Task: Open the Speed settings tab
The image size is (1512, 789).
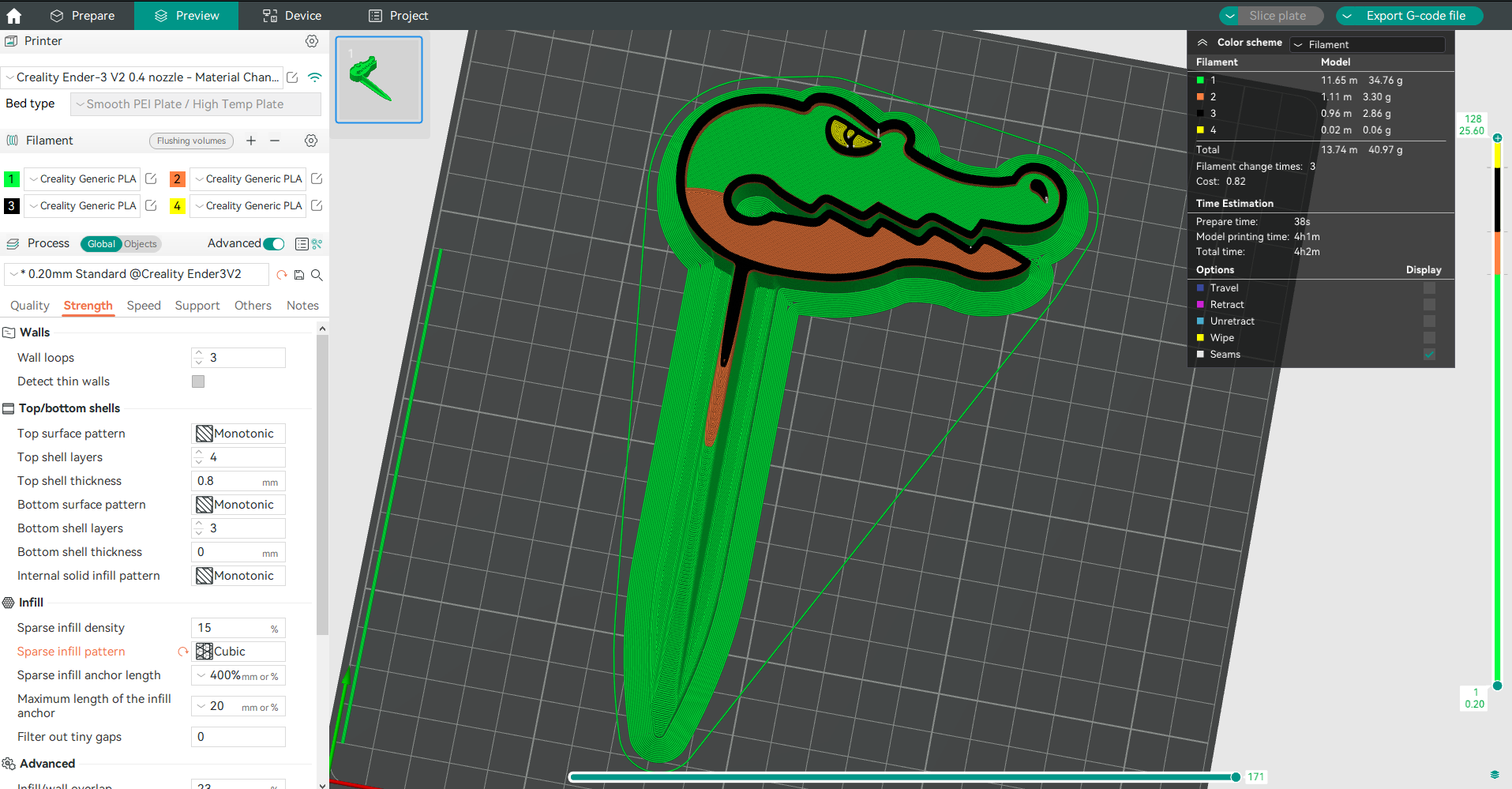Action: point(144,306)
